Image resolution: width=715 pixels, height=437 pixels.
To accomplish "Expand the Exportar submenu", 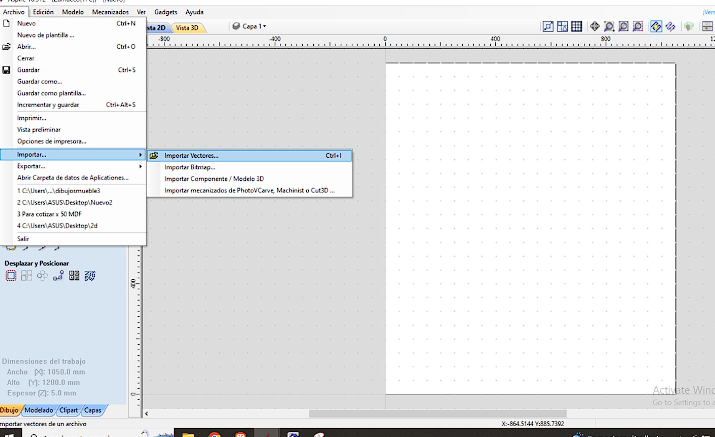I will (73, 166).
